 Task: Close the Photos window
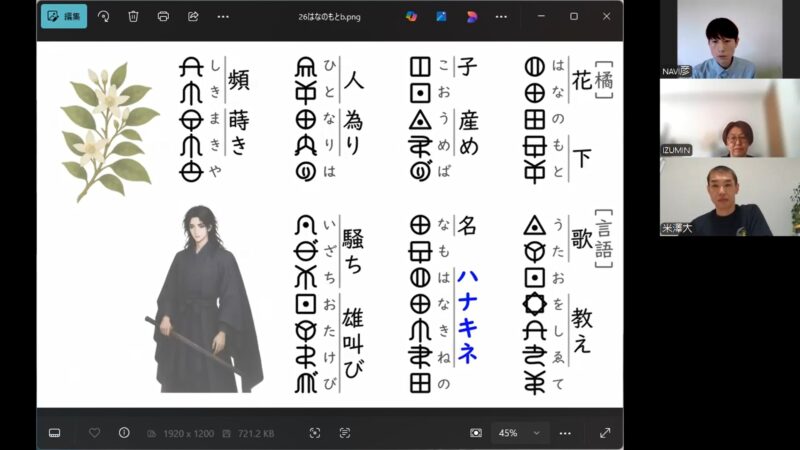click(606, 17)
